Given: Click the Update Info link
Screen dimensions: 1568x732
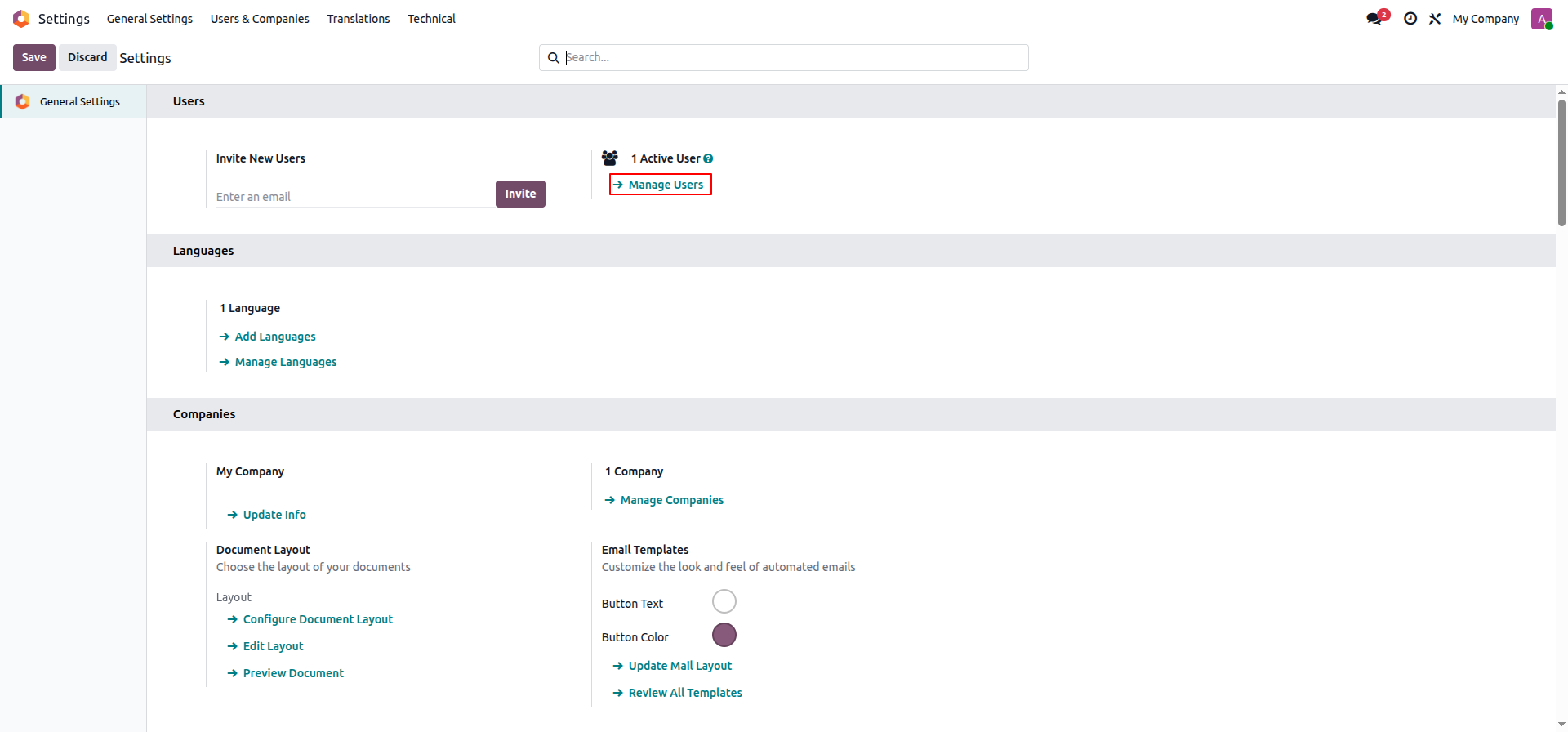Looking at the screenshot, I should 267,515.
